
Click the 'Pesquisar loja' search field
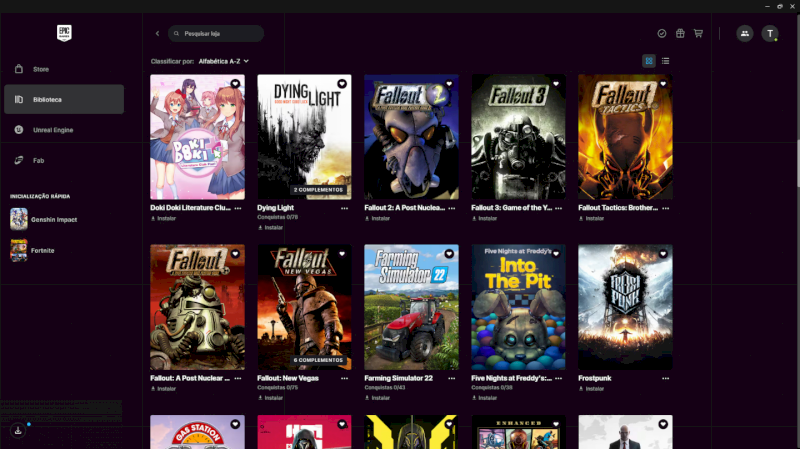click(216, 33)
